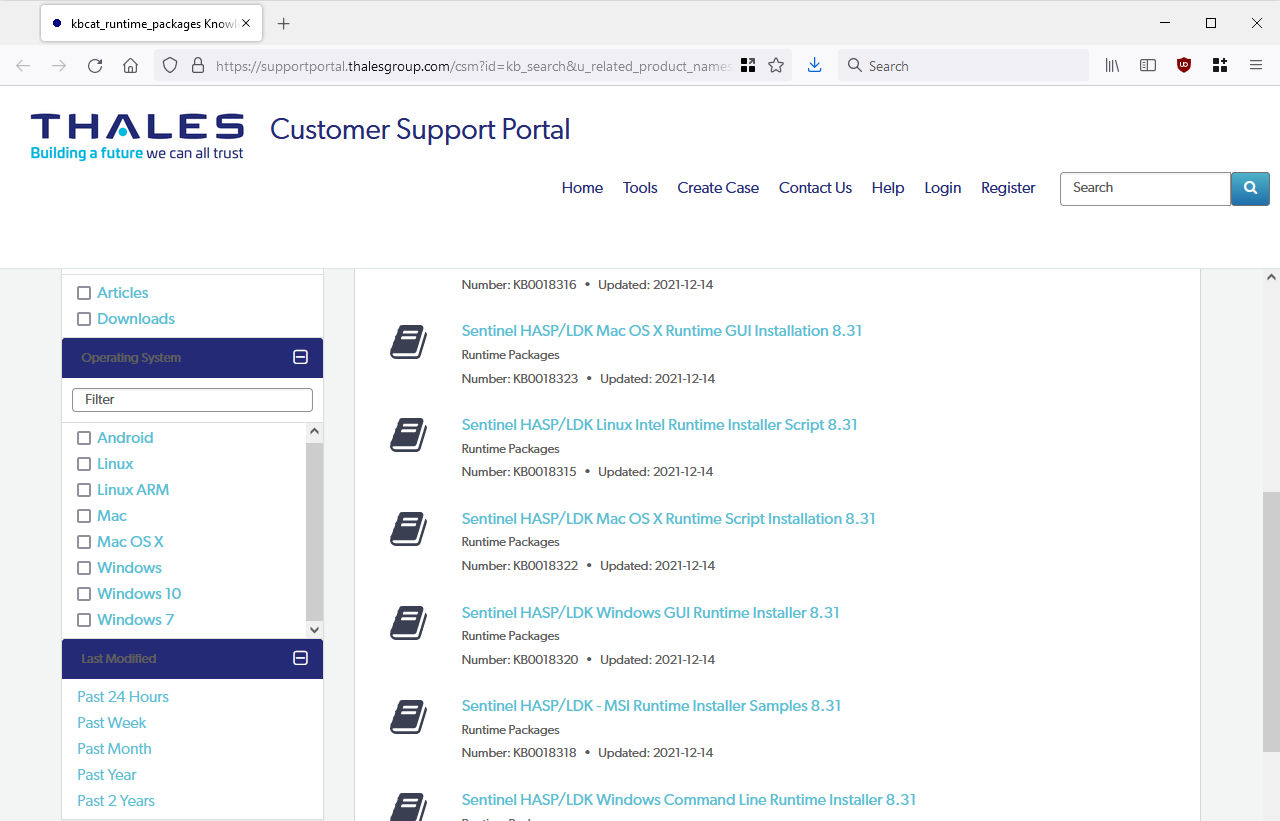The image size is (1280, 821).
Task: Open the Tools menu item
Action: coord(640,188)
